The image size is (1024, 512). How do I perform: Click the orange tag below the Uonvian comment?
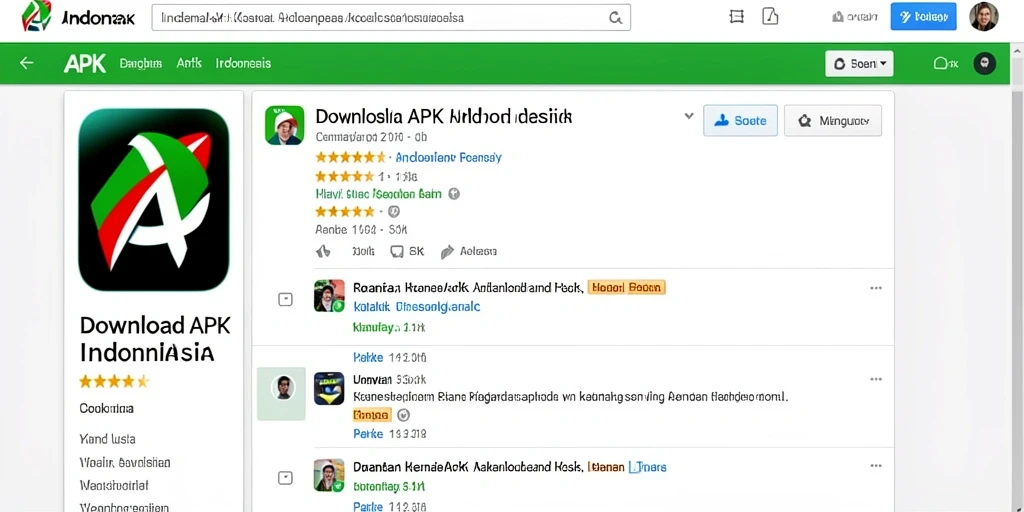(372, 415)
